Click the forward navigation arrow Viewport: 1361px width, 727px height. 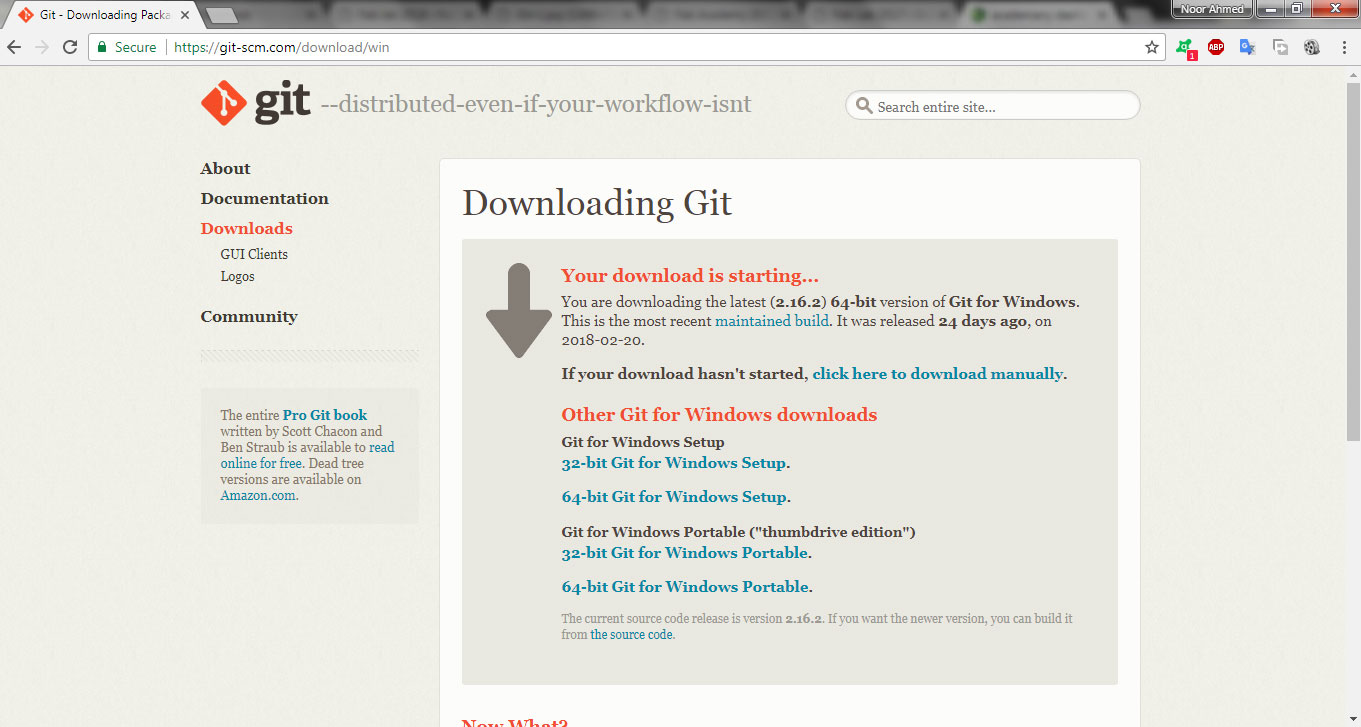(42, 47)
